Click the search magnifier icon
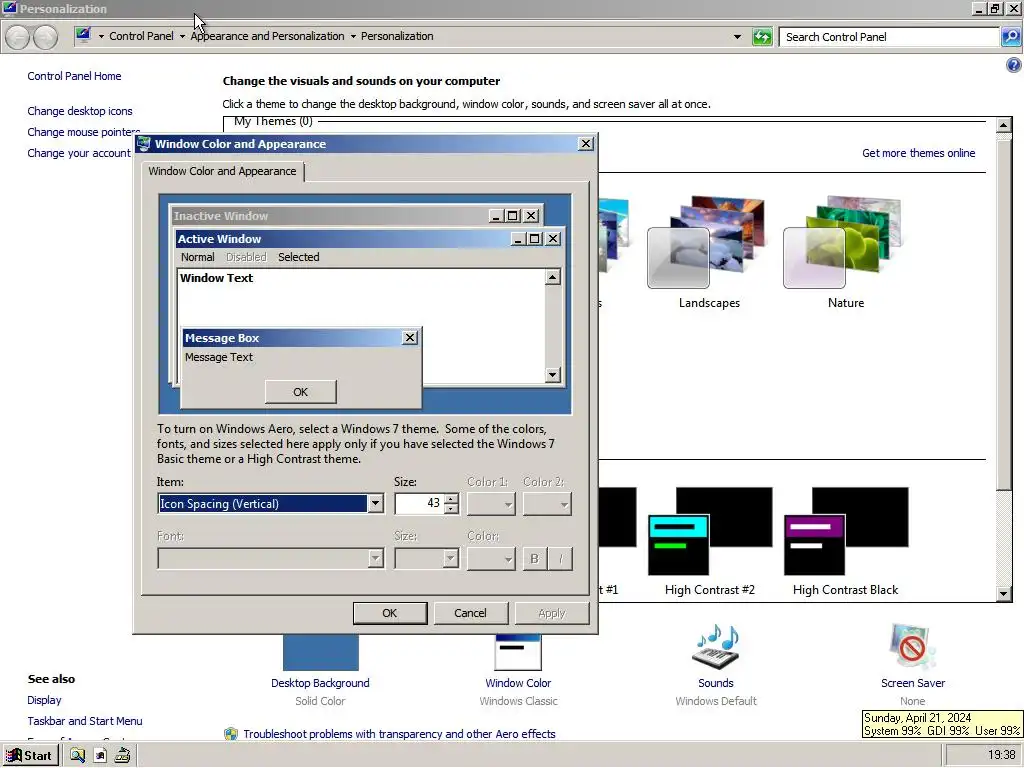Image resolution: width=1024 pixels, height=768 pixels. point(1010,37)
